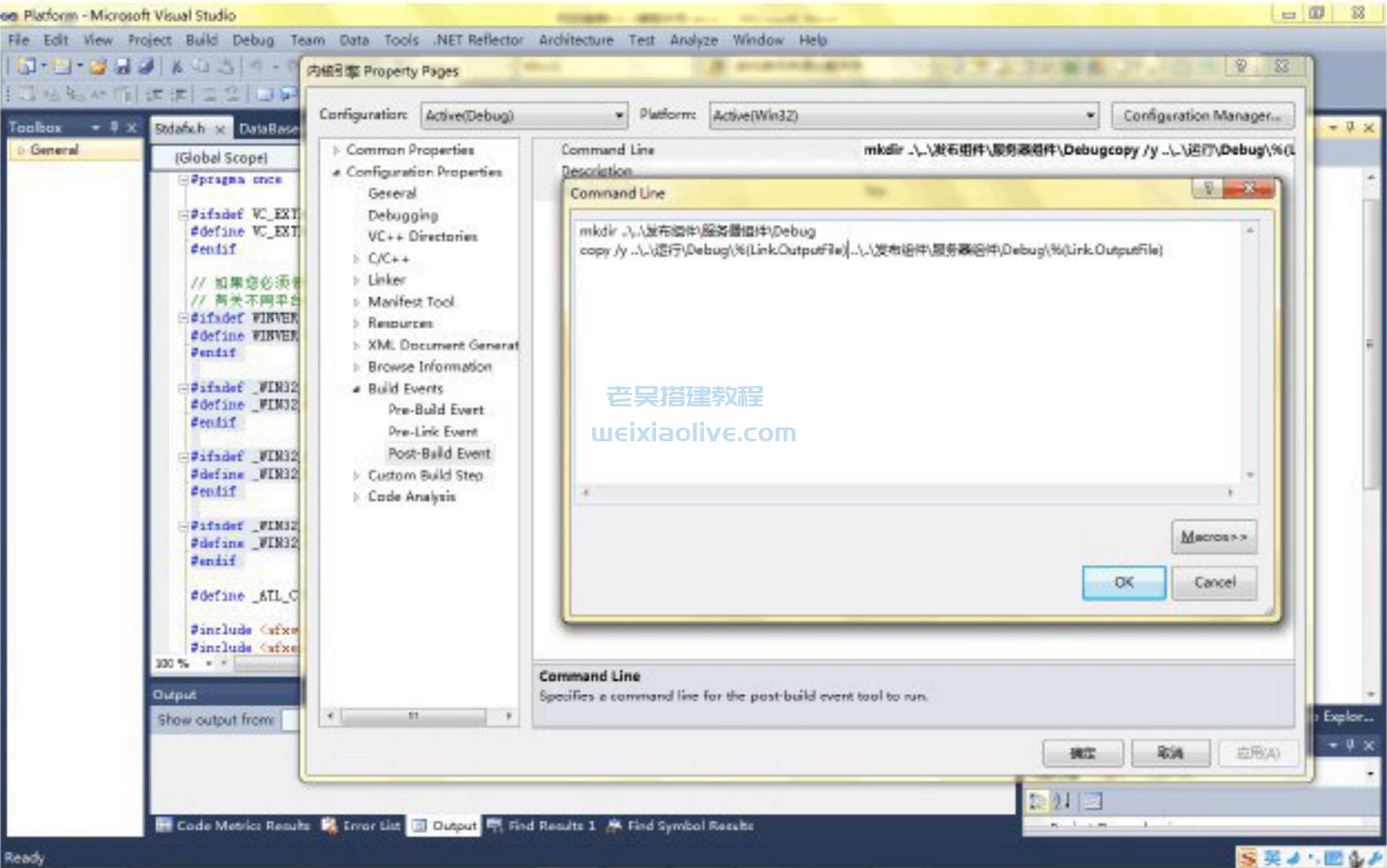Viewport: 1387px width, 868px height.
Task: Expand the Linker tree node
Action: tap(356, 280)
